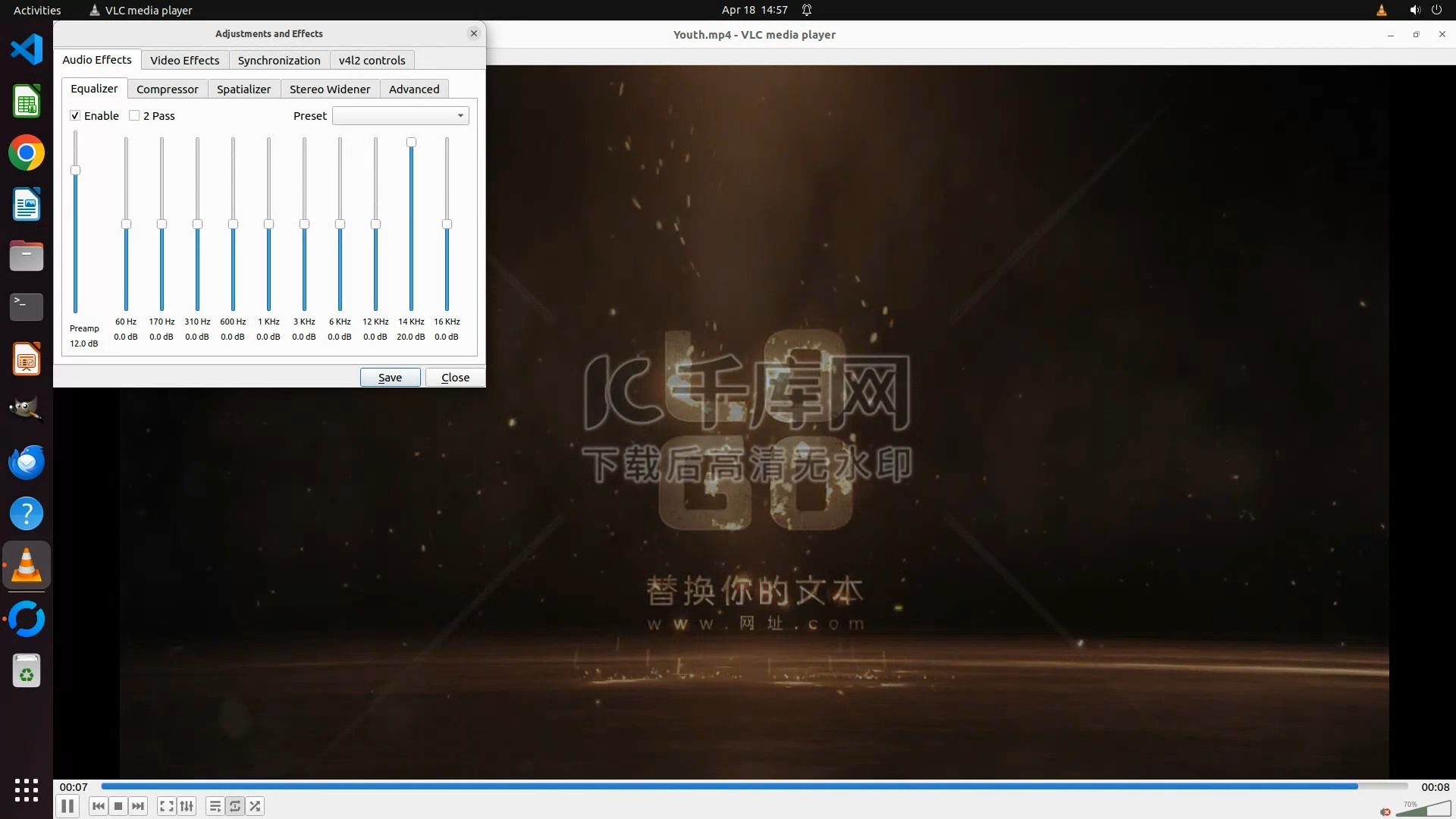Toggle fullscreen video mode

pos(167,806)
